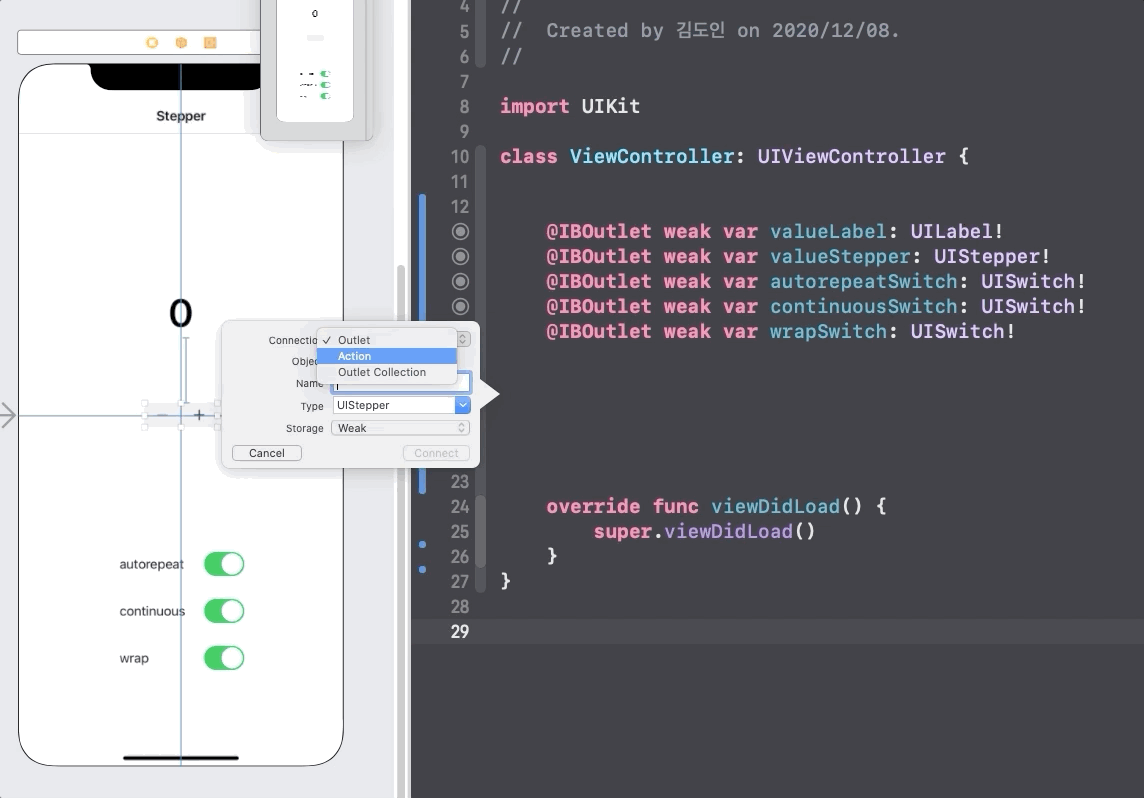Click the wrapSwitch variable name
Image resolution: width=1144 pixels, height=798 pixels.
click(828, 332)
